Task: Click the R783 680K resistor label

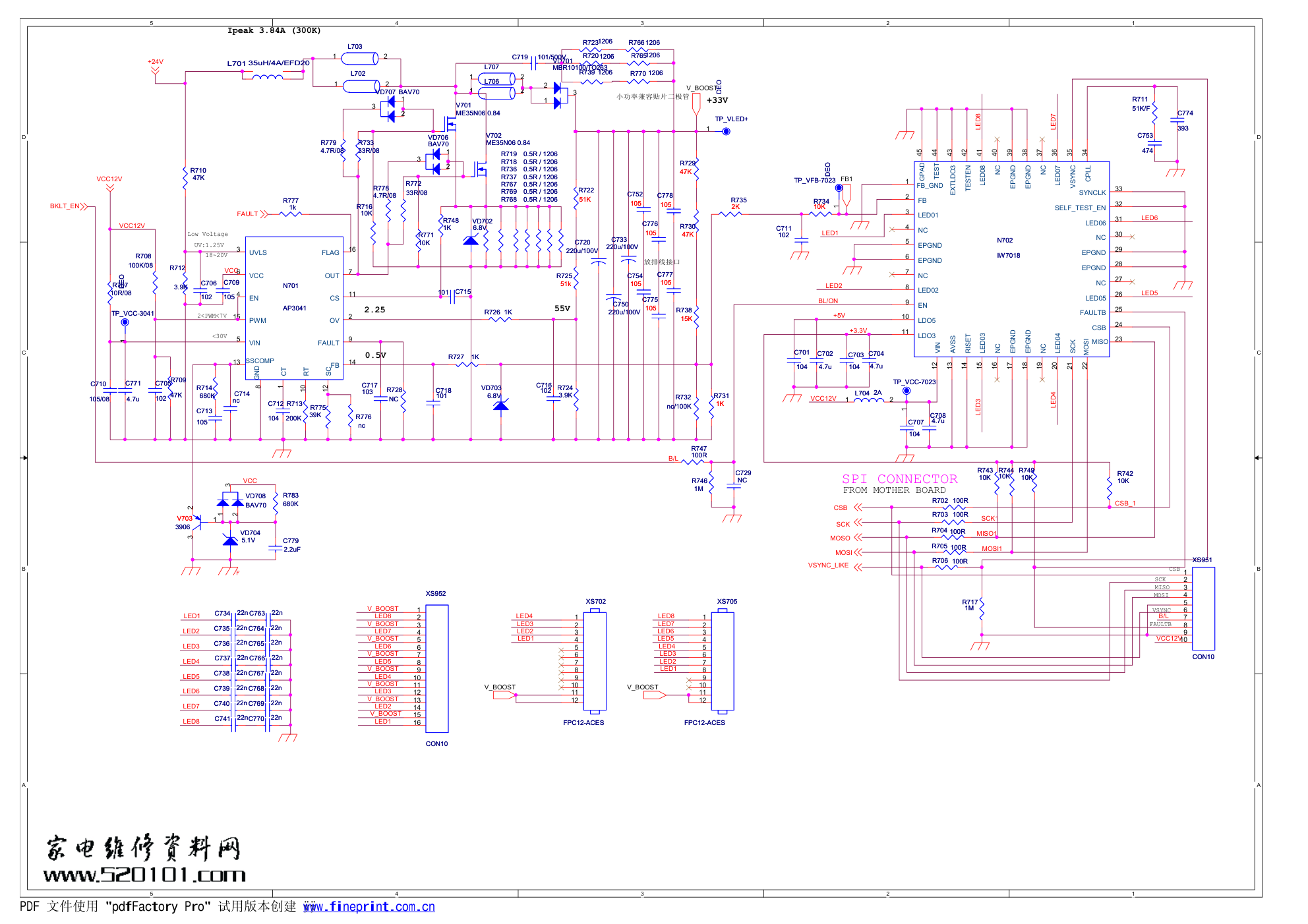Action: click(291, 500)
